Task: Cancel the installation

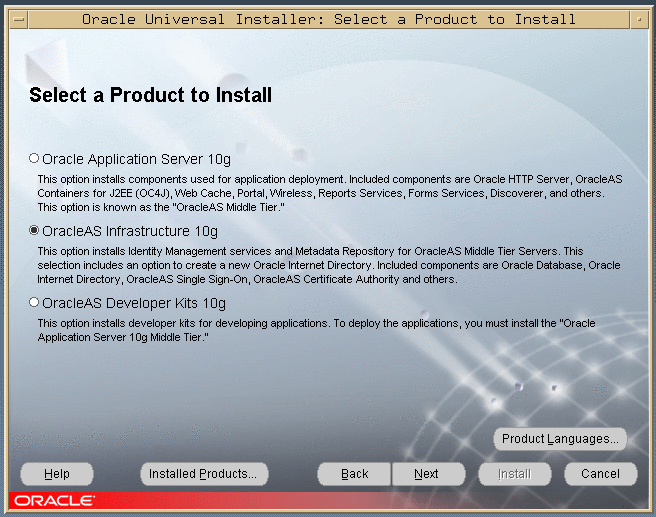Action: click(x=600, y=474)
